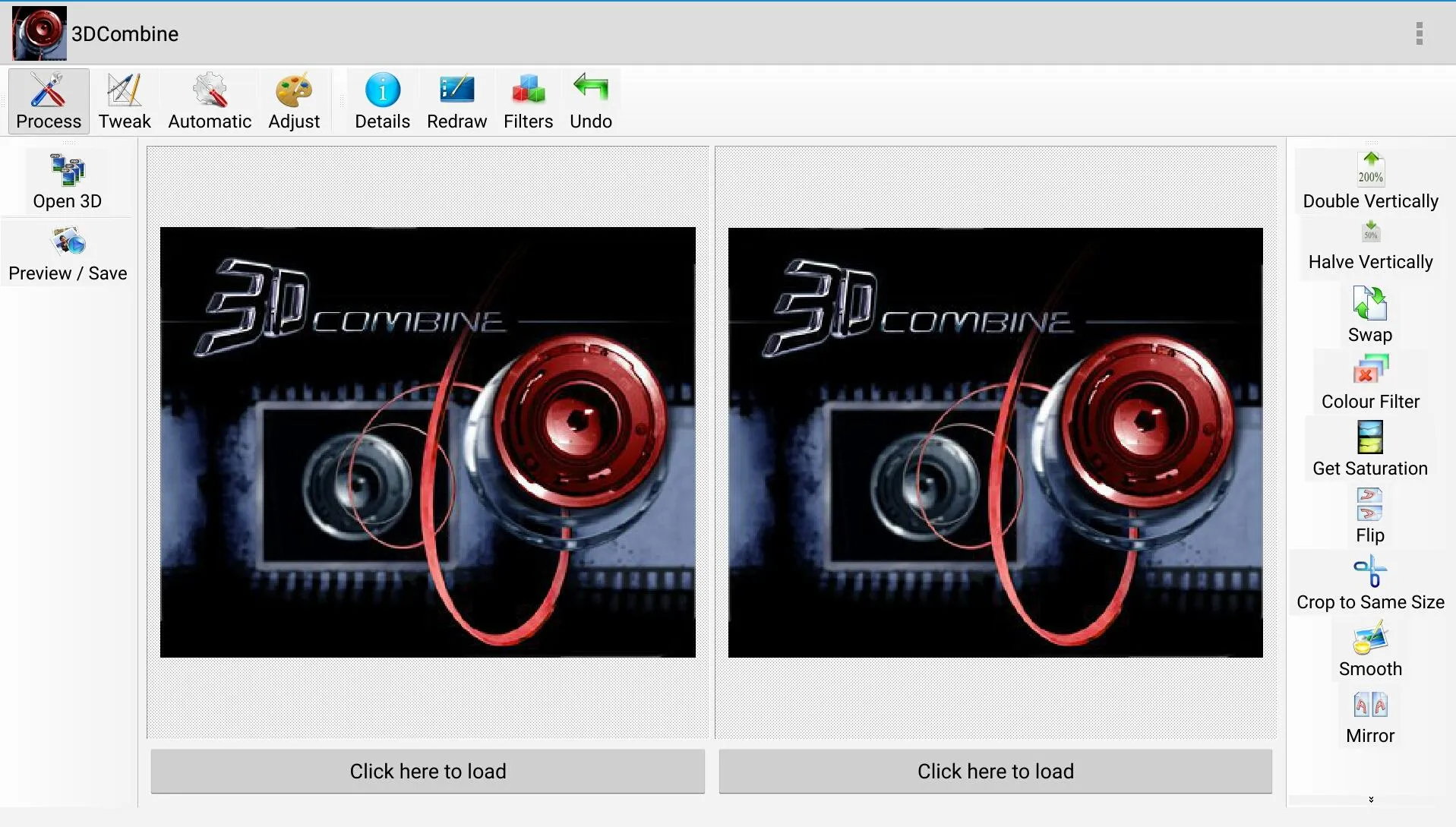Screen dimensions: 1456x827
Task: Open the Adjust tab
Action: [294, 102]
